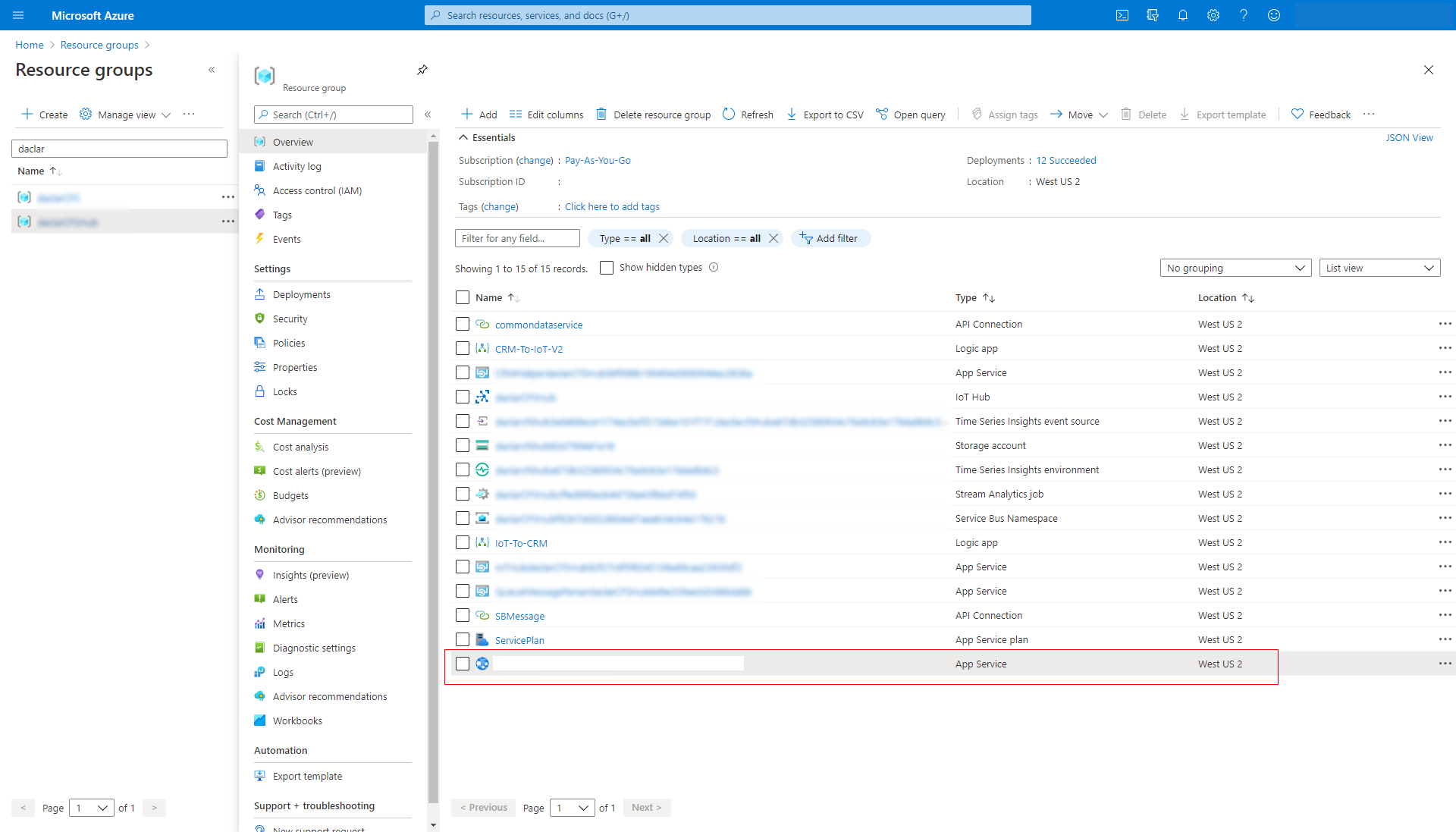This screenshot has width=1456, height=832.
Task: Click the Search resources input field
Action: click(x=728, y=14)
